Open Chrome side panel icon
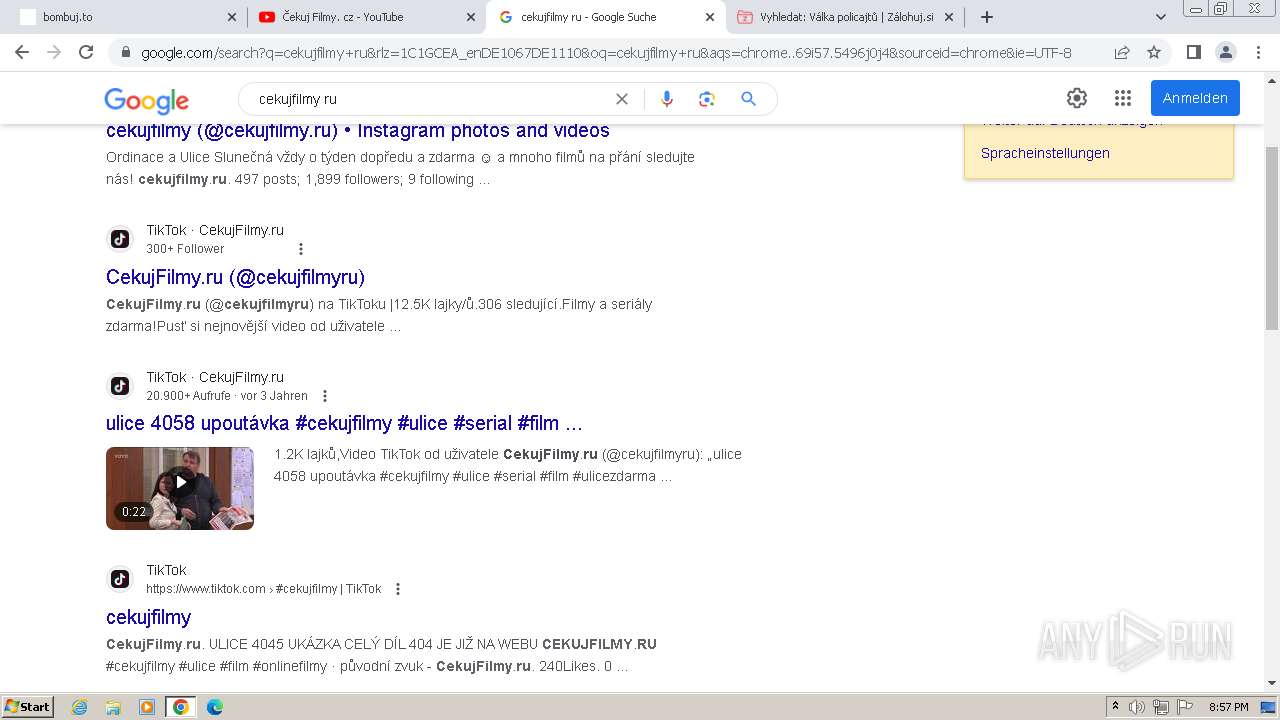 (x=1193, y=52)
